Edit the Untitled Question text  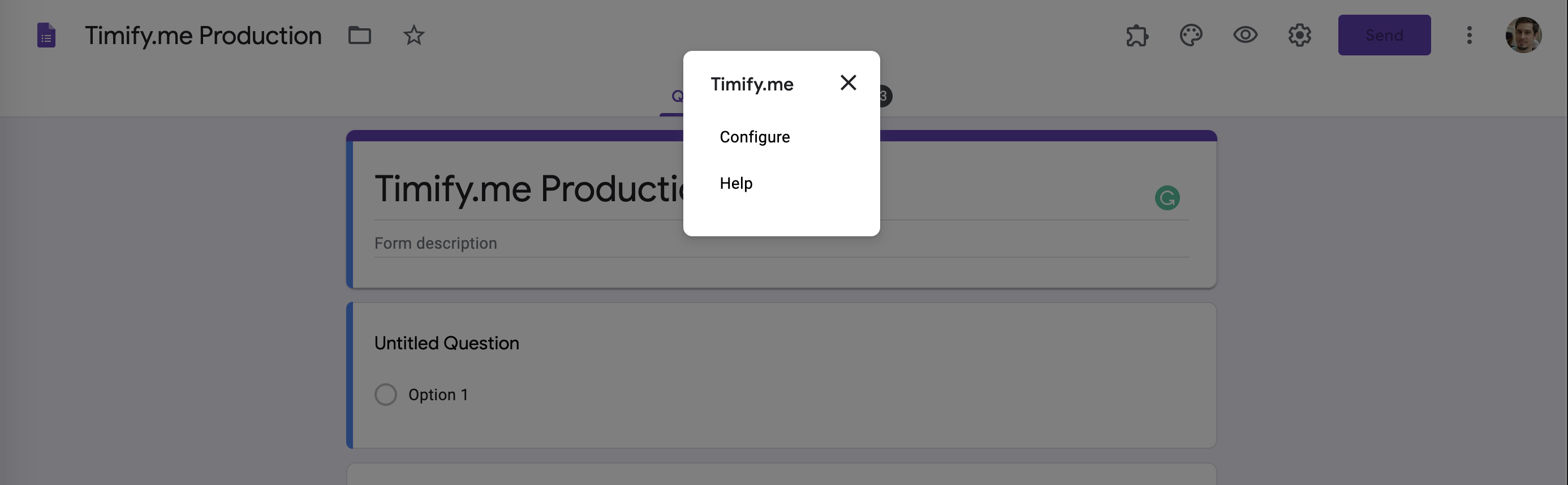tap(446, 343)
